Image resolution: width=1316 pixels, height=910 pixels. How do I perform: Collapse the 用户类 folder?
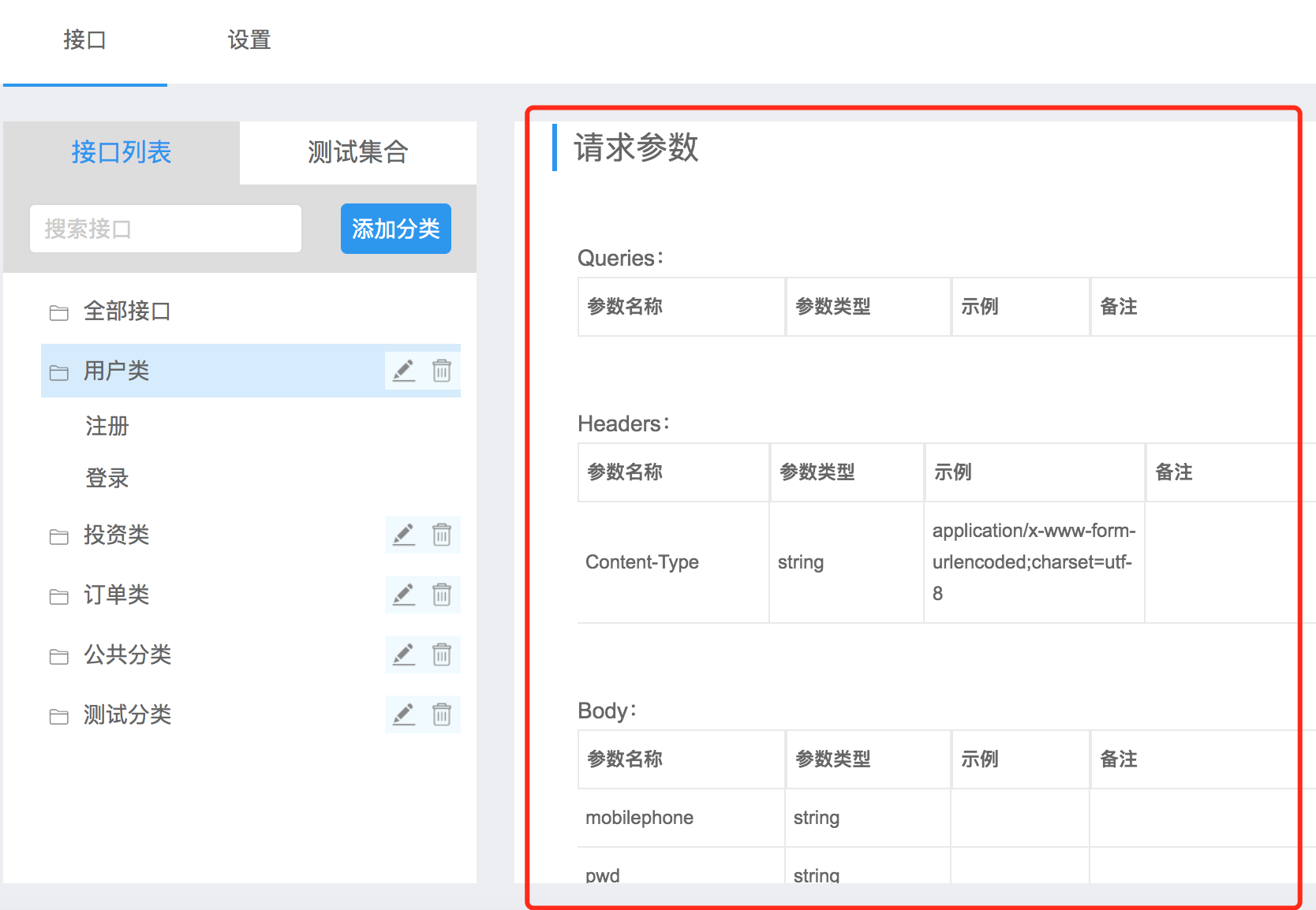pyautogui.click(x=58, y=371)
